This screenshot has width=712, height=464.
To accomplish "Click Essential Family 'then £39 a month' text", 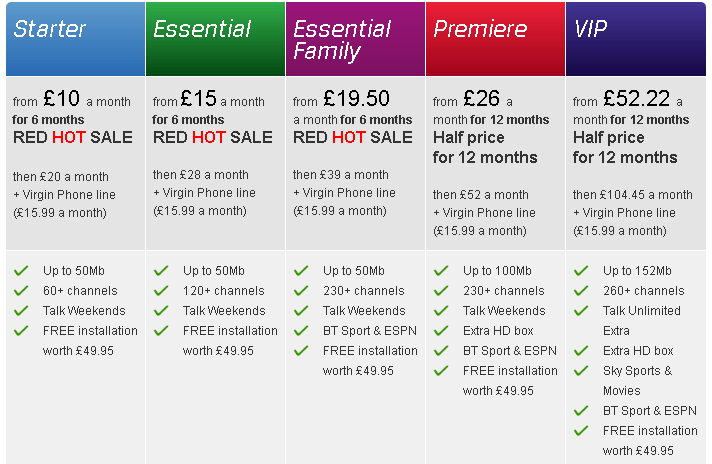I will (x=341, y=175).
